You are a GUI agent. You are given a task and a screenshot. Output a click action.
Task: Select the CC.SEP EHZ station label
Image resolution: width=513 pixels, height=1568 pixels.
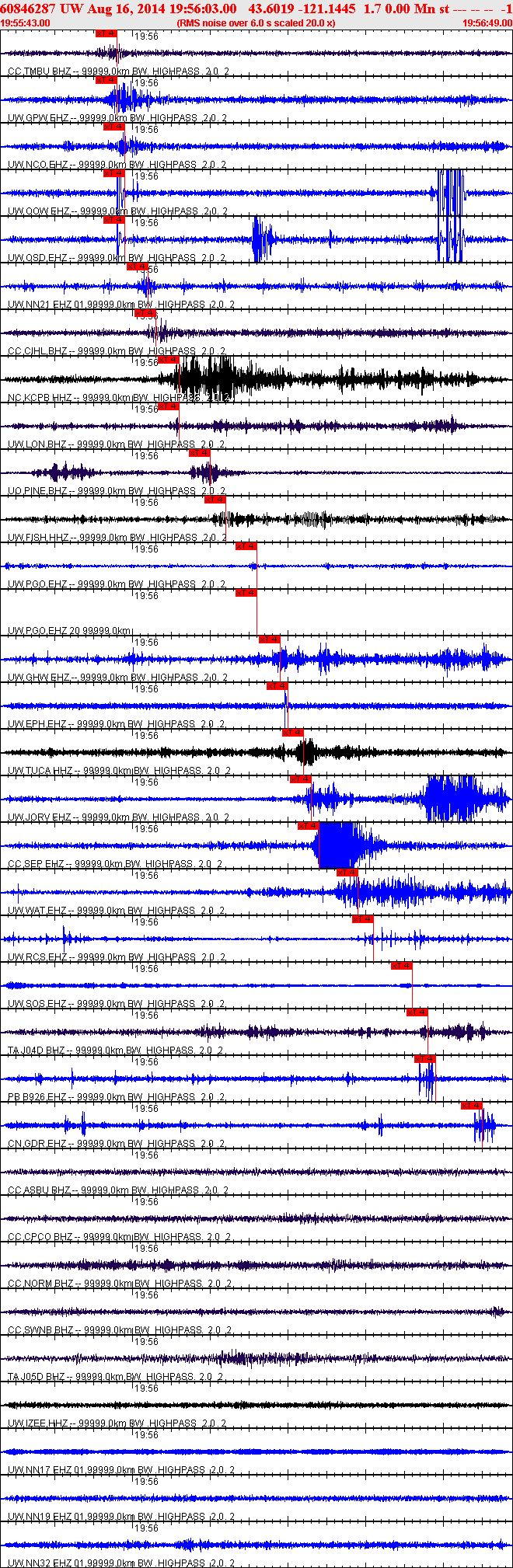(115, 864)
